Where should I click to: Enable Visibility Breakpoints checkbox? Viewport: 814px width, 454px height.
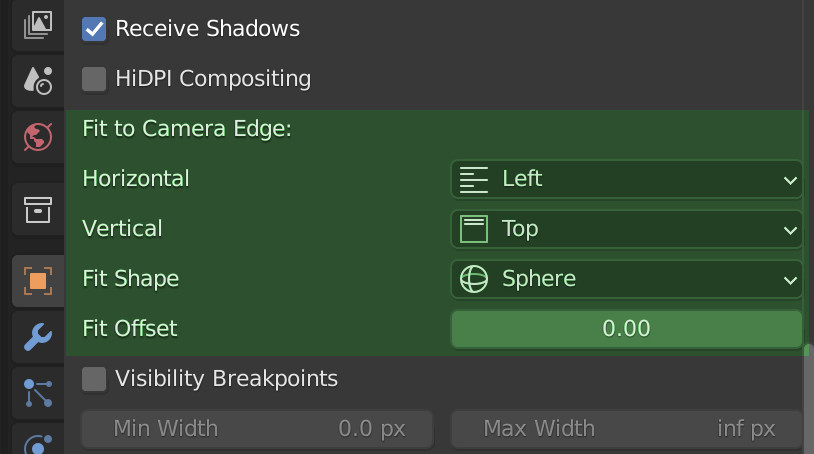[94, 379]
